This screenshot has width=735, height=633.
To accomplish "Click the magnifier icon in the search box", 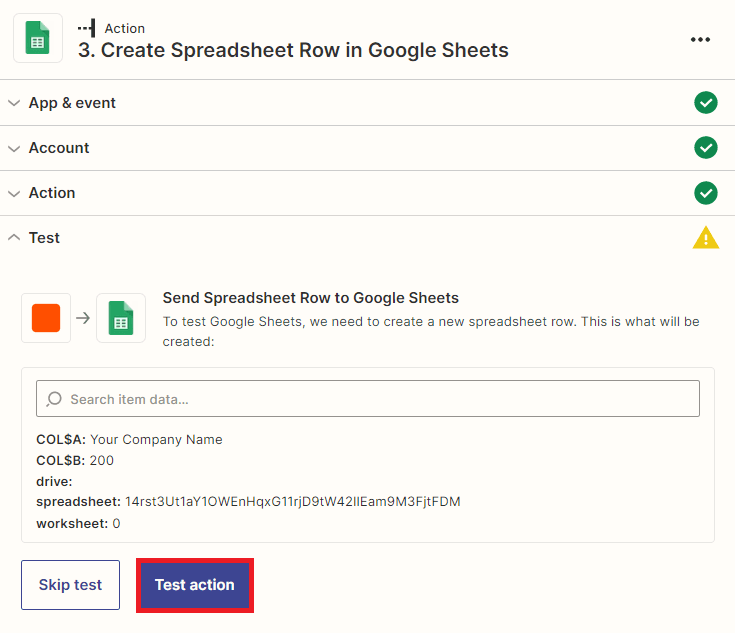I will [x=54, y=399].
